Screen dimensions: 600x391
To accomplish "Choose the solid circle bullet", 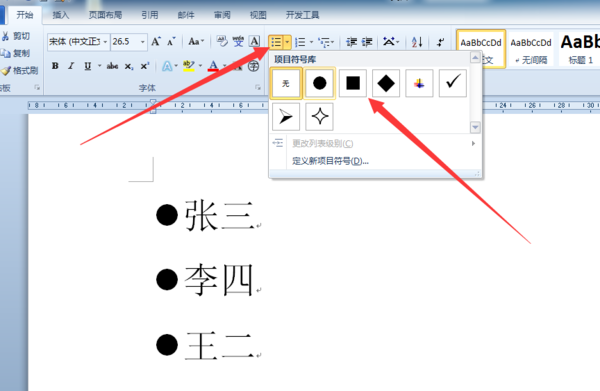I will 320,83.
